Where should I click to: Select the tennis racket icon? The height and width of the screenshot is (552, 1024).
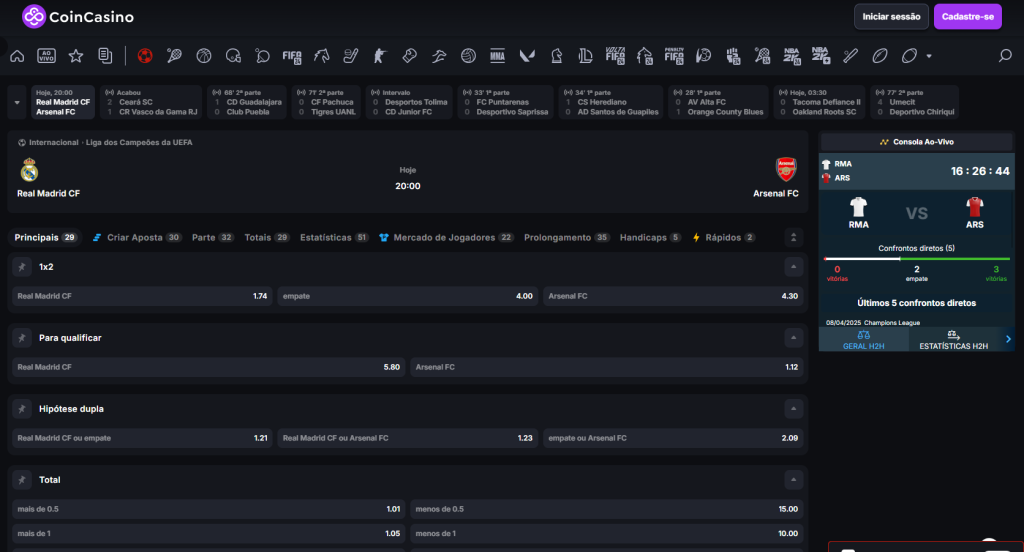(x=174, y=56)
